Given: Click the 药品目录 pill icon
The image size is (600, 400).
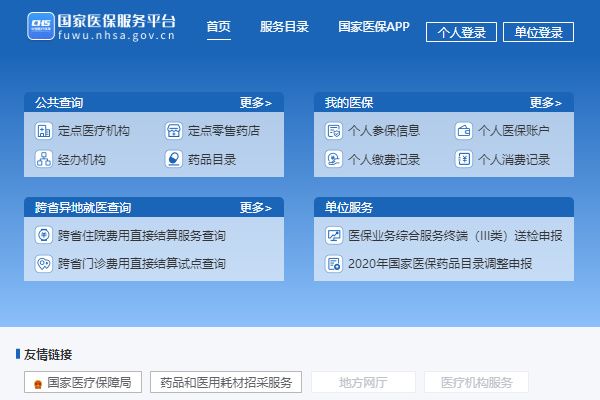Looking at the screenshot, I should 174,159.
